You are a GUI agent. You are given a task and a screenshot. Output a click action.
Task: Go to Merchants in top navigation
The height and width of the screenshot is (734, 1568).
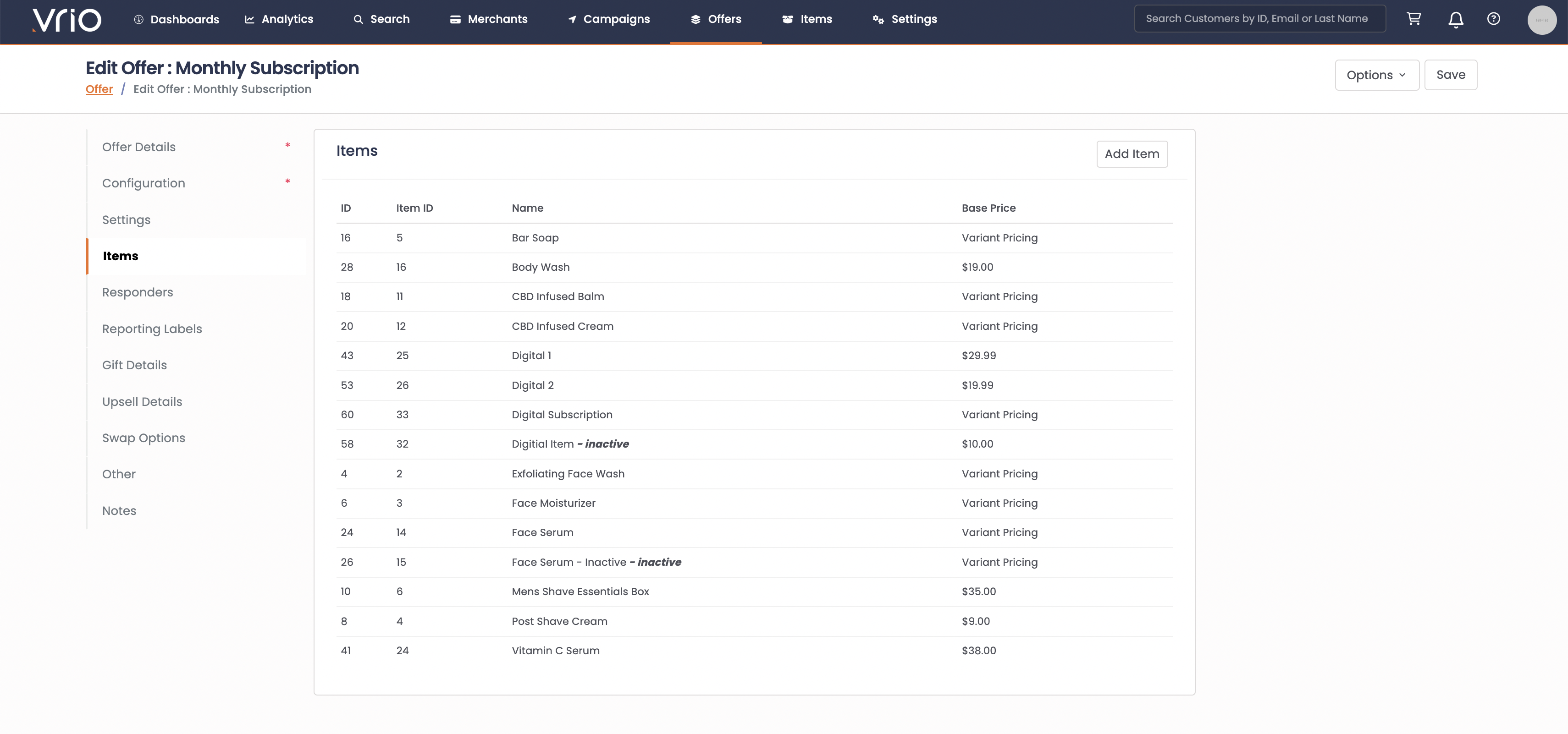tap(489, 19)
